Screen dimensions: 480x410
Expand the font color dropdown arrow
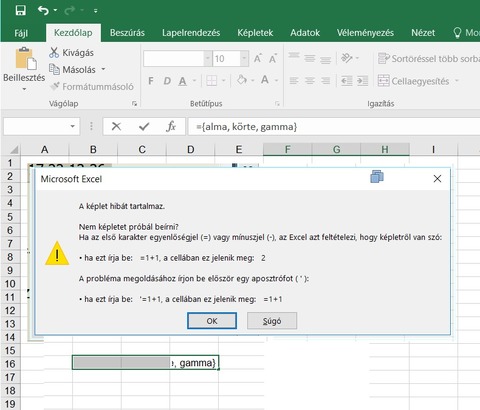276,81
